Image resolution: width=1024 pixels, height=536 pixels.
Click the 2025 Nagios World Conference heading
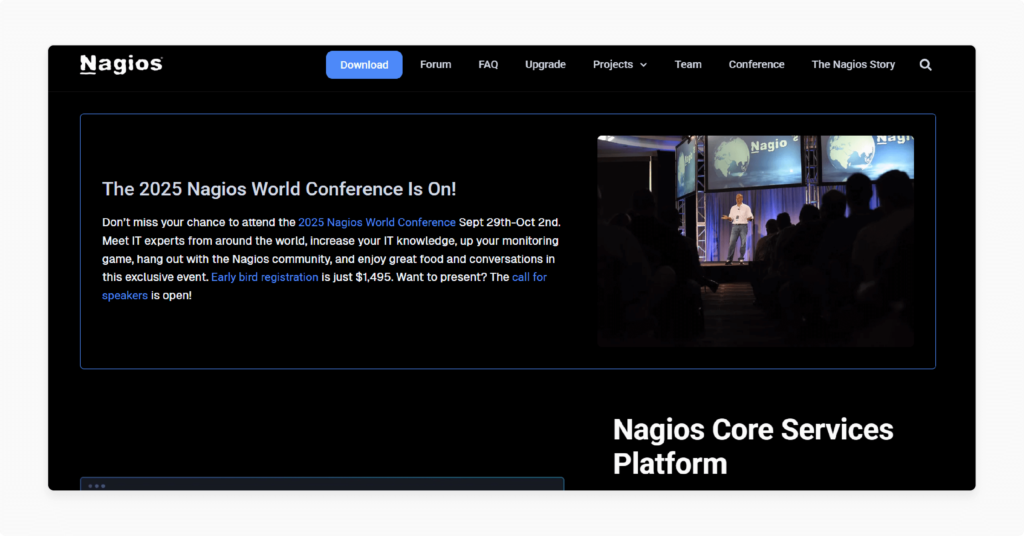(279, 189)
